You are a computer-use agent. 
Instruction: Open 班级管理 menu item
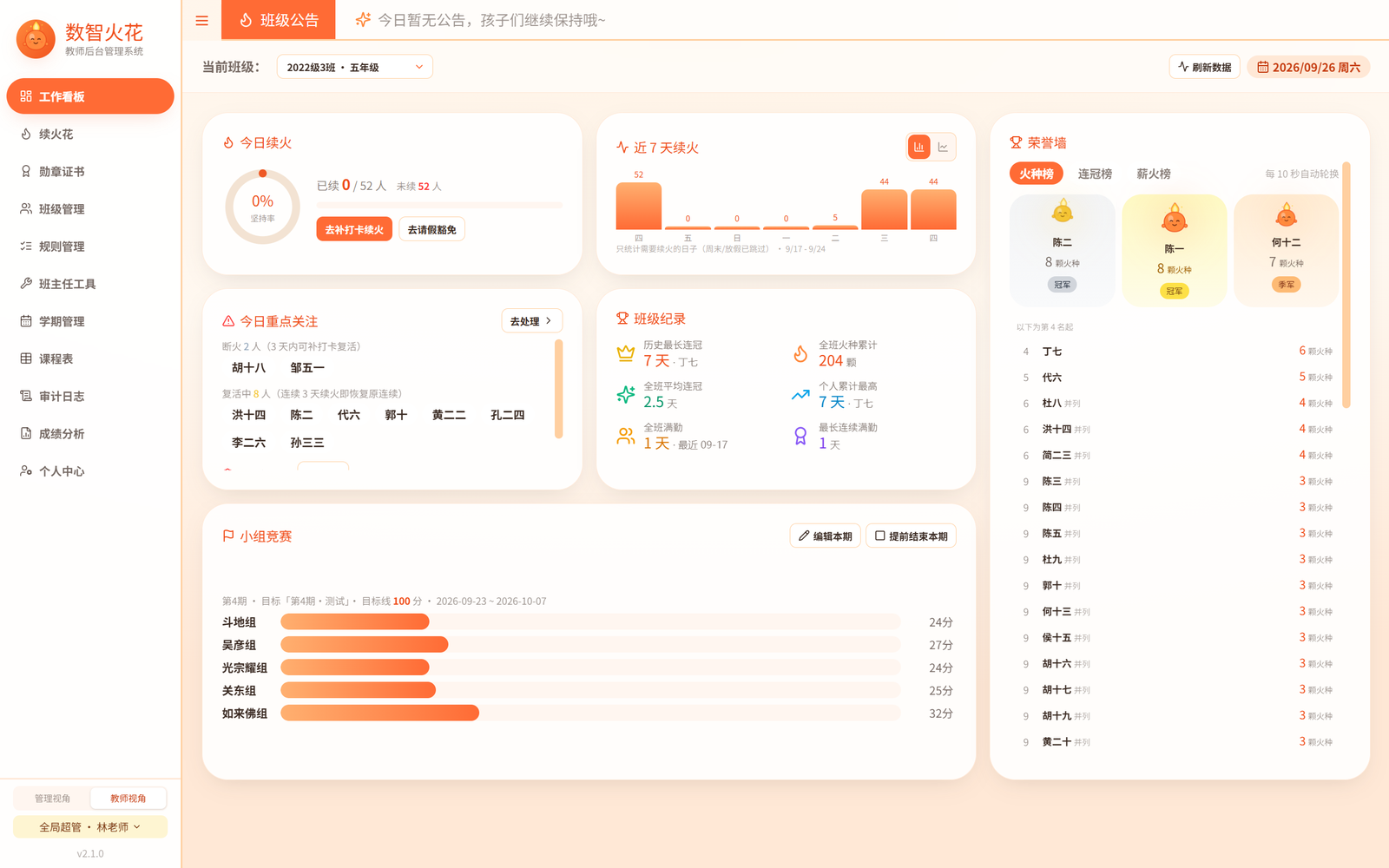pyautogui.click(x=90, y=208)
